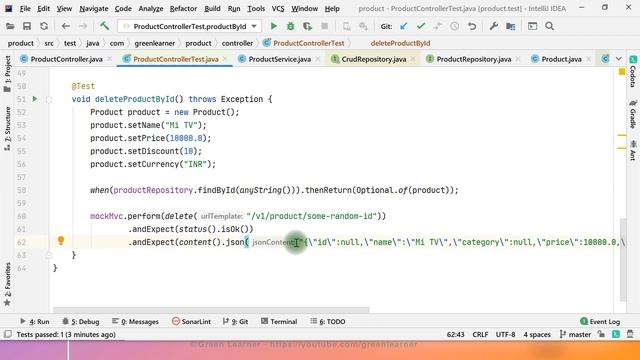Viewport: 640px width, 360px height.
Task: Collapse deleteProductById method fold marker at line 51
Action: pos(49,99)
